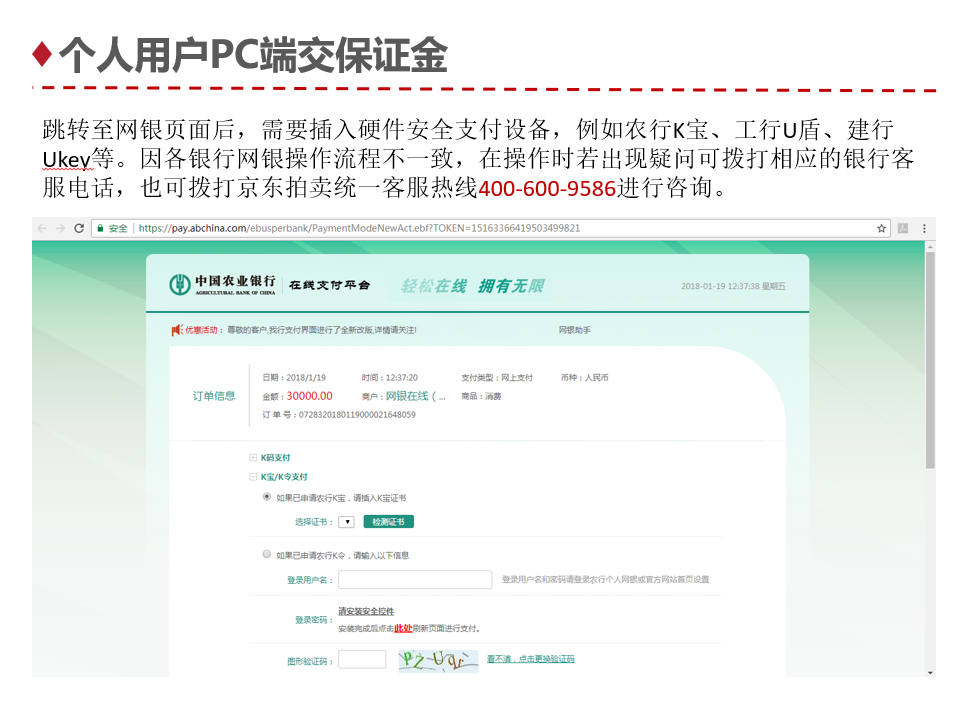Click the red 此处 refresh link
This screenshot has height=723, width=964.
[x=403, y=628]
